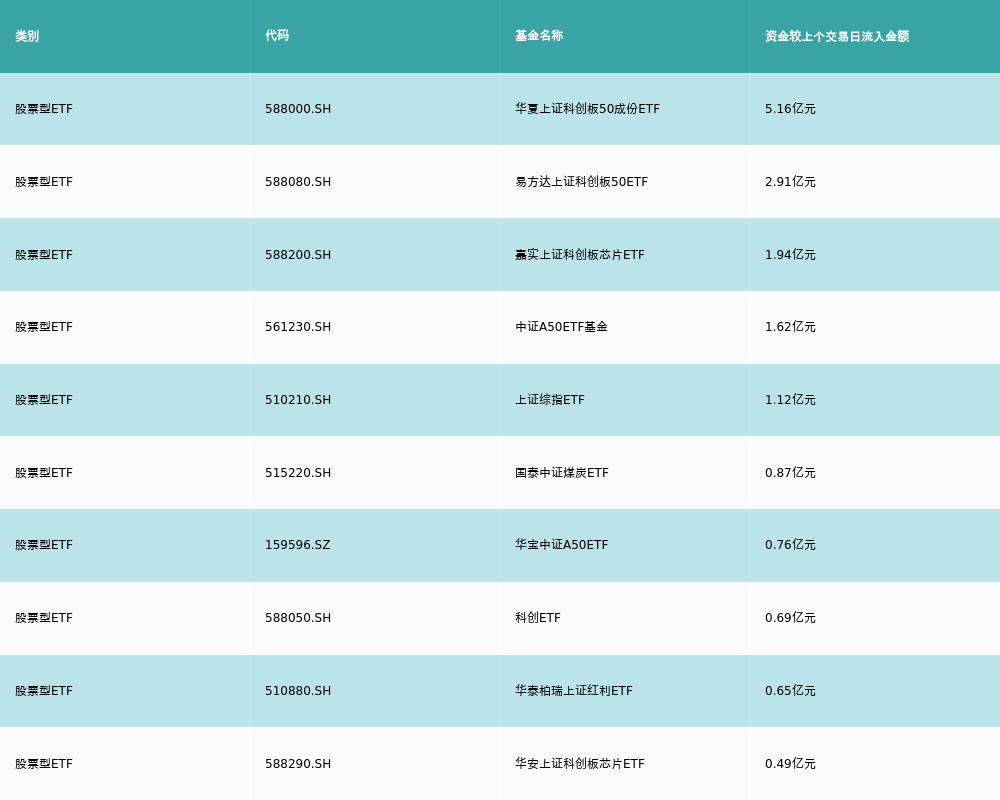The image size is (1000, 800).
Task: Select fund code 588000.SH
Action: [x=298, y=109]
